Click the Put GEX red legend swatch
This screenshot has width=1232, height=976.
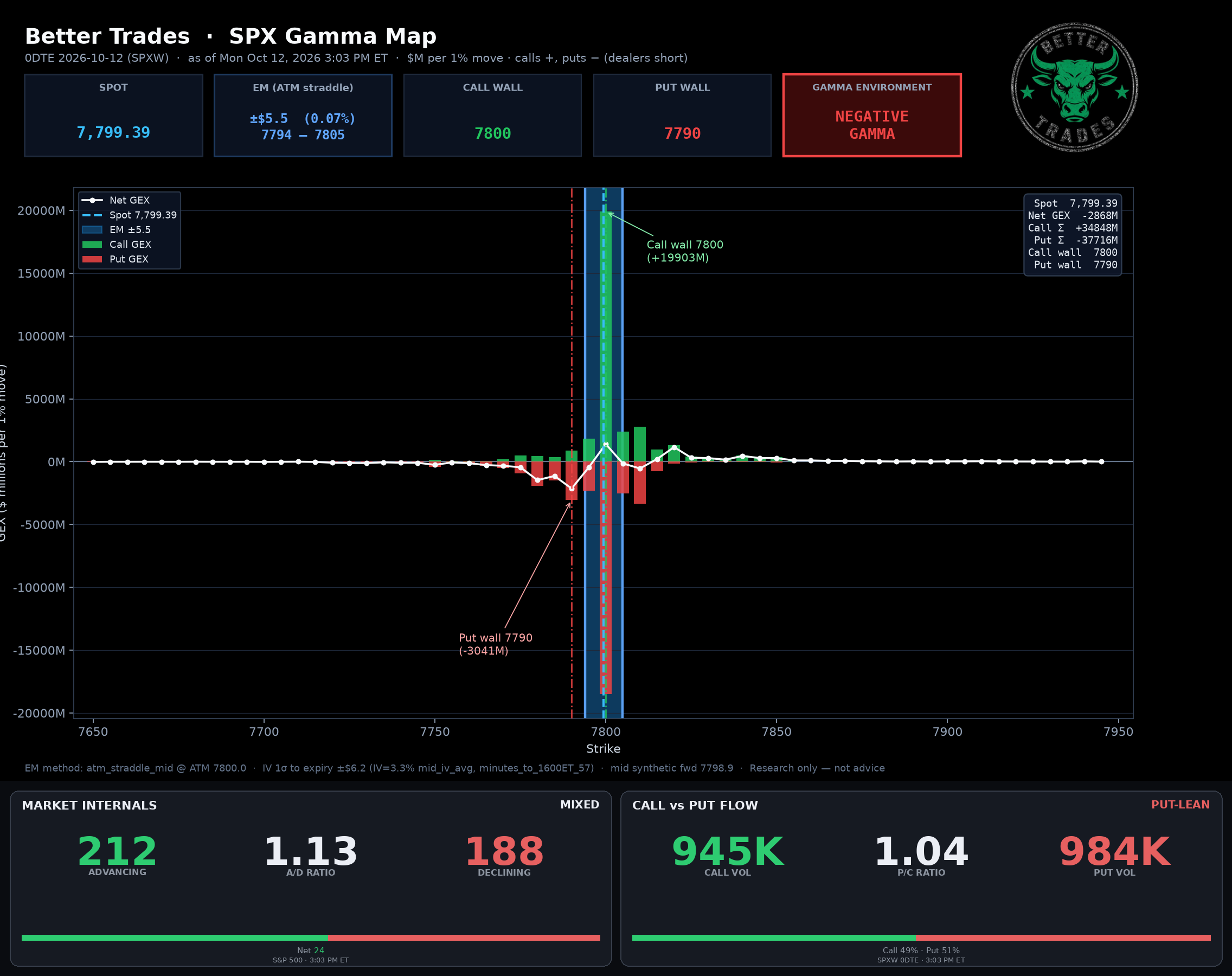pyautogui.click(x=92, y=259)
